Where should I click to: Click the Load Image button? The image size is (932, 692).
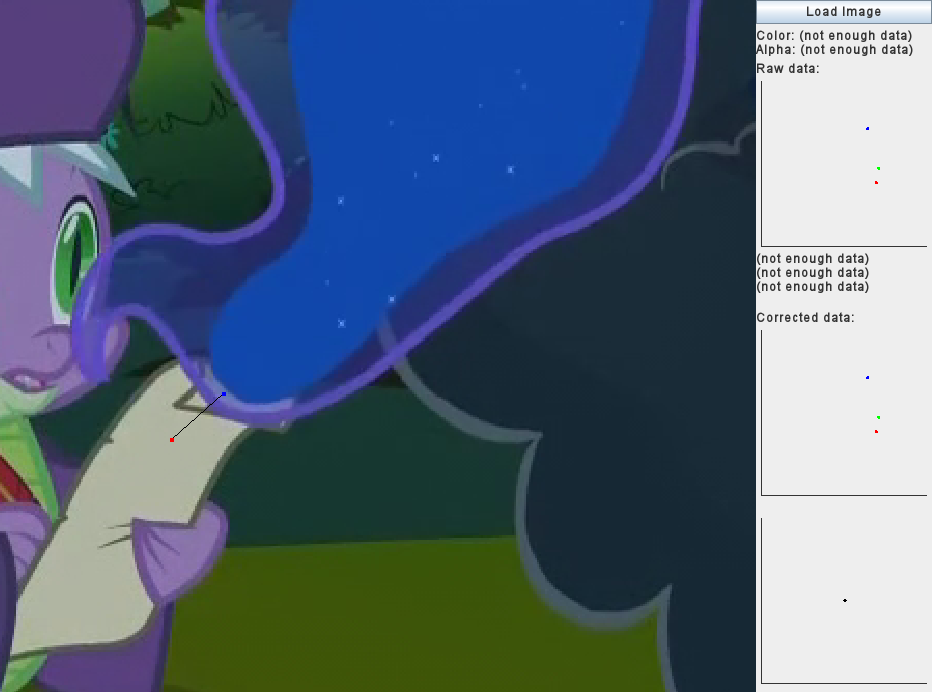(x=843, y=11)
